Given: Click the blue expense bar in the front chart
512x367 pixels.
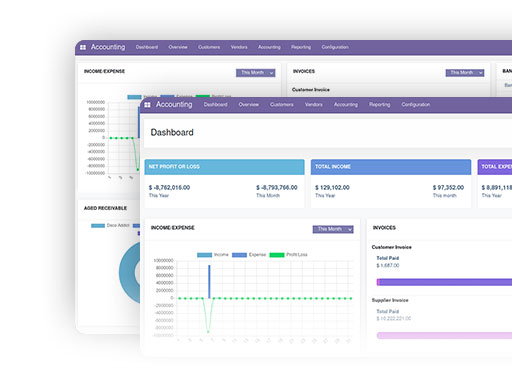Looking at the screenshot, I should tap(209, 282).
